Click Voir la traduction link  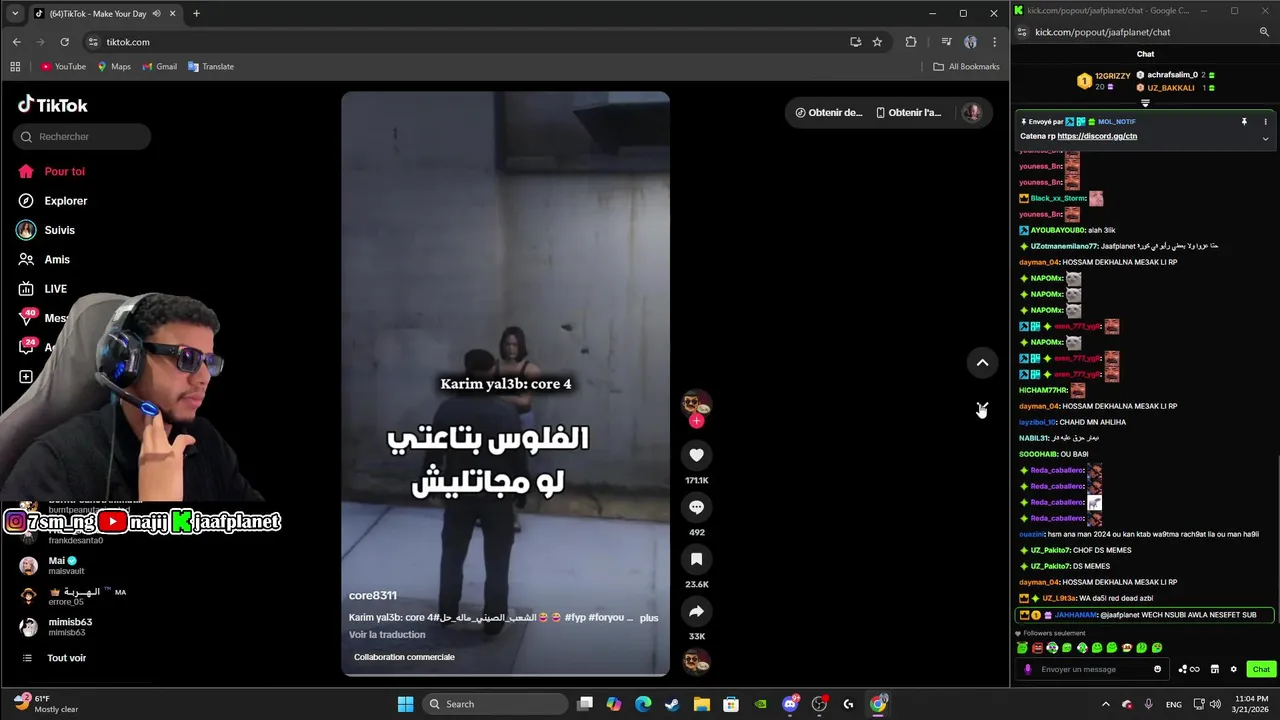pos(387,634)
